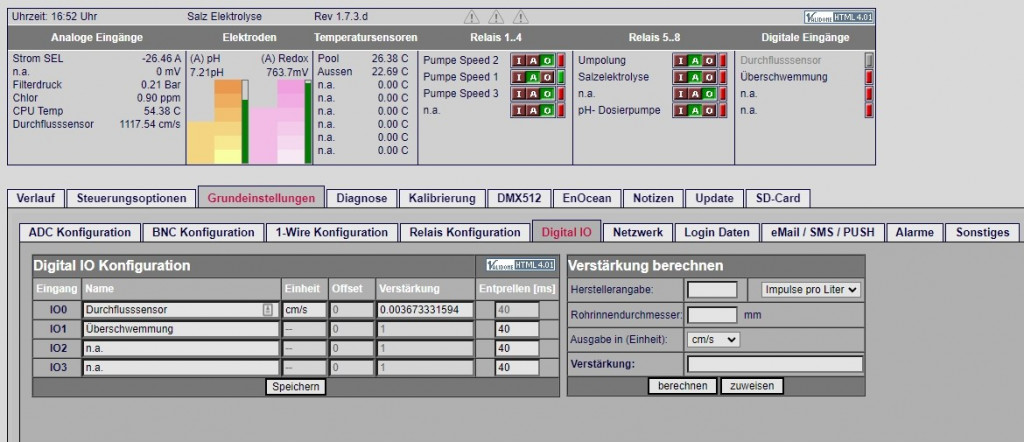The width and height of the screenshot is (1024, 442).
Task: Set pH- Dosierpumpe relay to I
Action: click(x=682, y=111)
